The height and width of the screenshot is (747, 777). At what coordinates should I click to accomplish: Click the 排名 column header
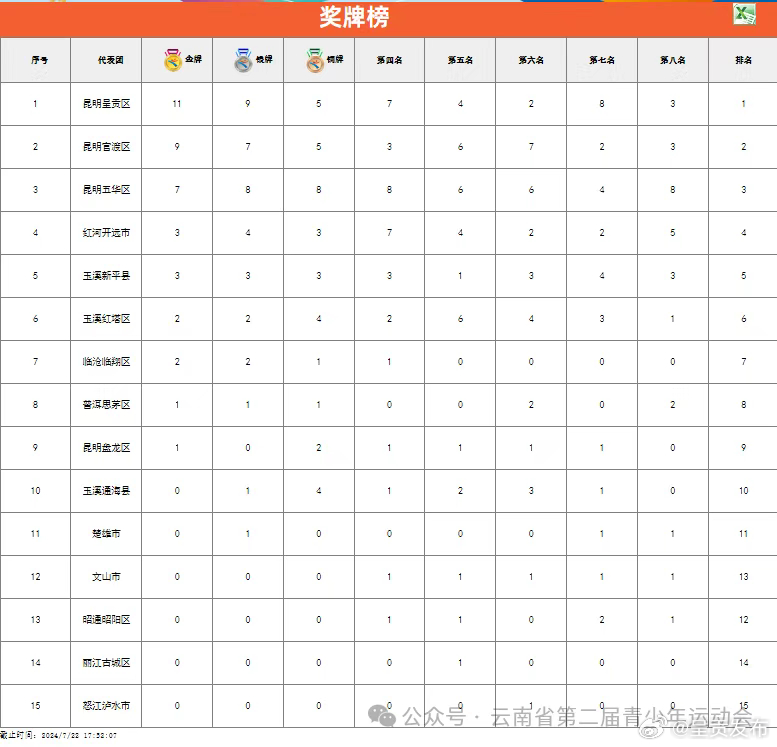pyautogui.click(x=743, y=60)
